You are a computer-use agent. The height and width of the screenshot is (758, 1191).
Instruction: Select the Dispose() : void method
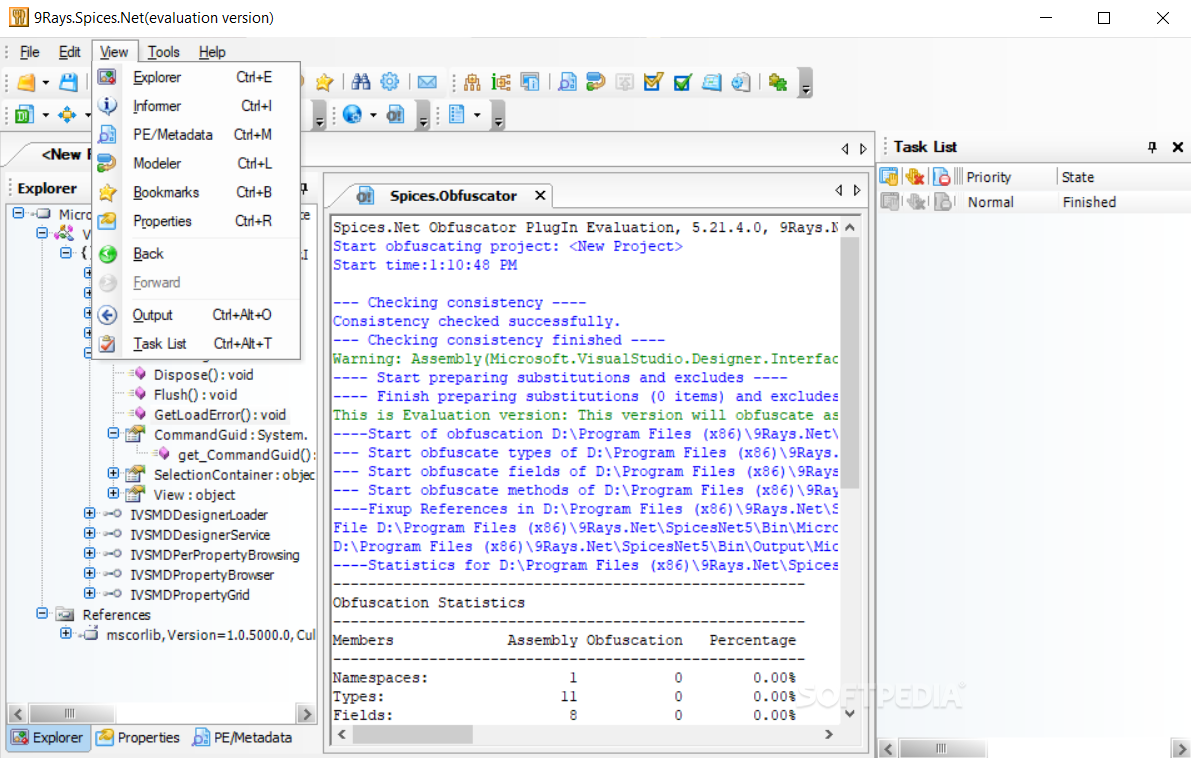(204, 374)
